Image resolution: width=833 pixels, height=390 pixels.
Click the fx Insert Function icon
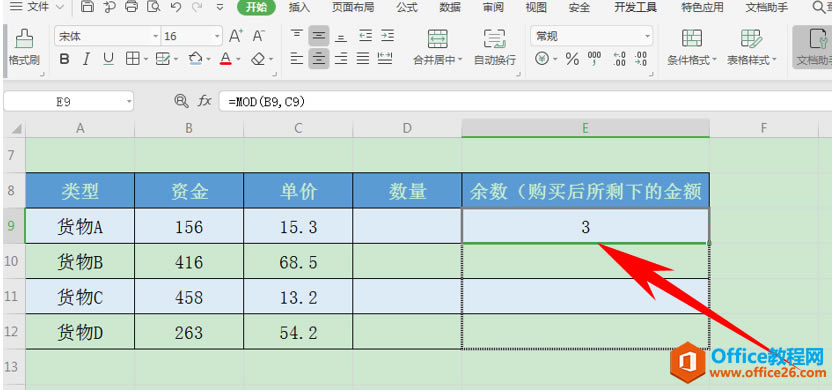pos(205,101)
